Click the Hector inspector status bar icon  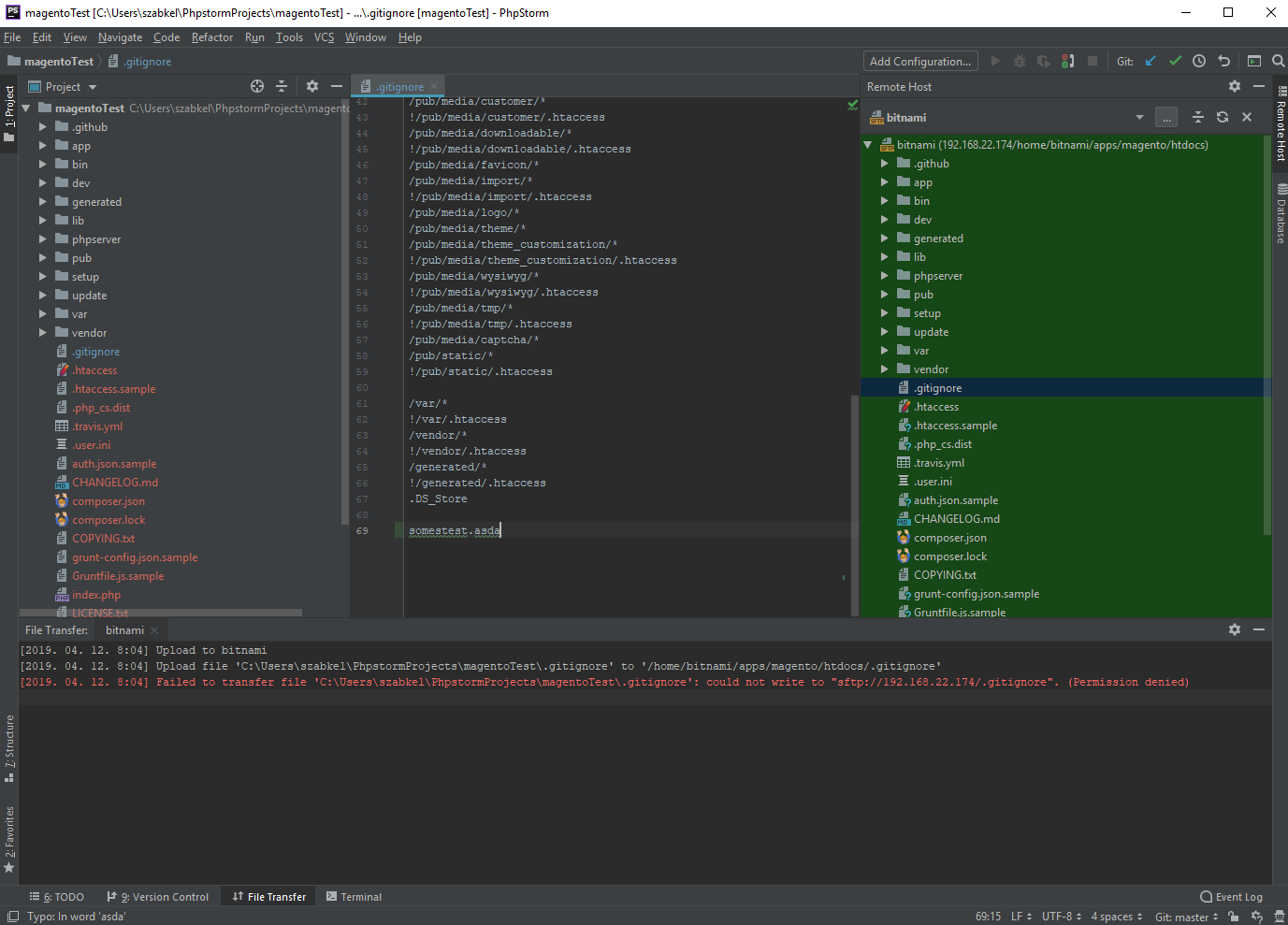[x=1280, y=917]
